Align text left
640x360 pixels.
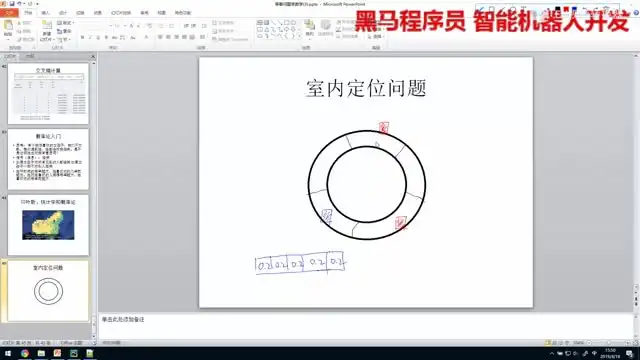(160, 37)
